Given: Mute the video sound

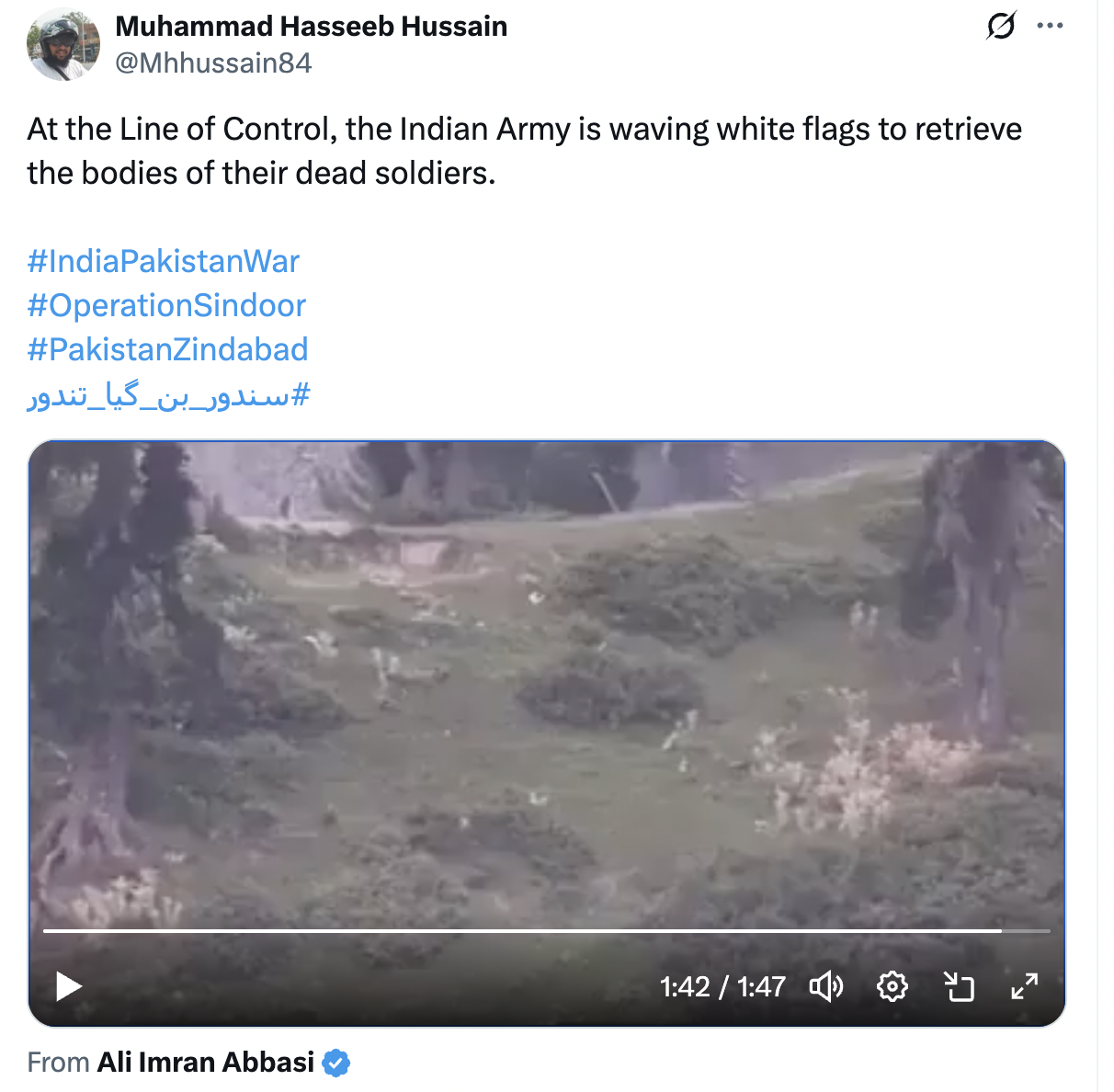Looking at the screenshot, I should tap(825, 986).
